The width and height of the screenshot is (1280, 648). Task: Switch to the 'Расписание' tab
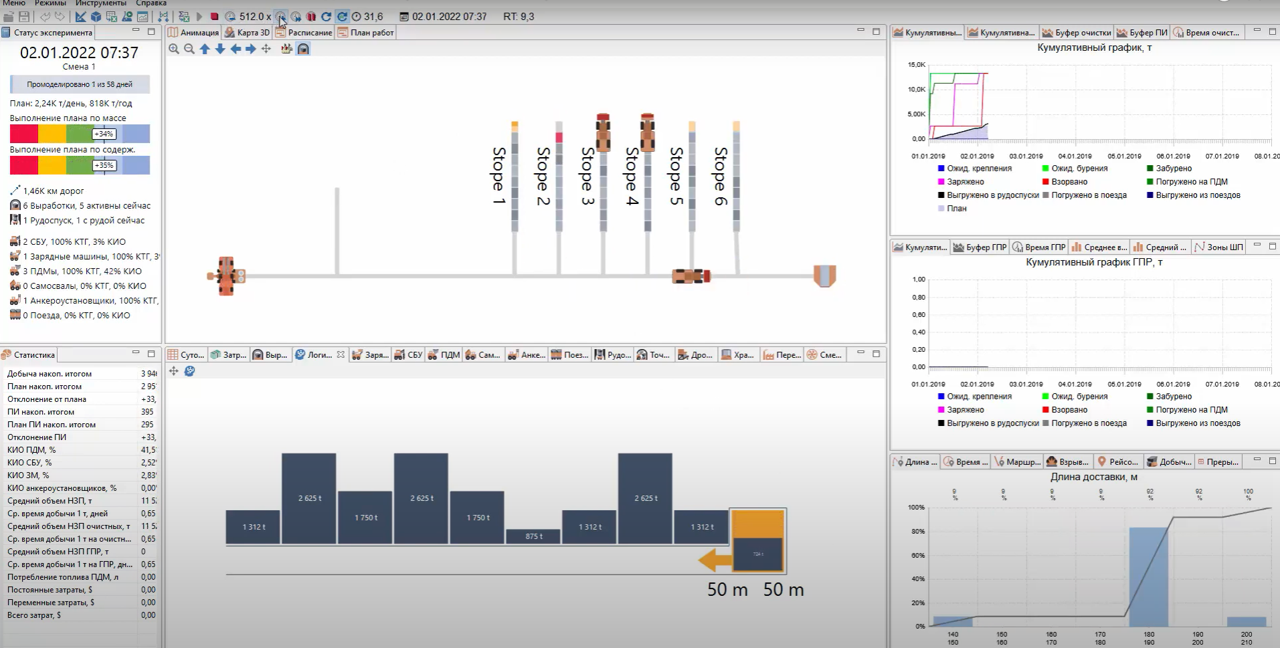pyautogui.click(x=305, y=33)
